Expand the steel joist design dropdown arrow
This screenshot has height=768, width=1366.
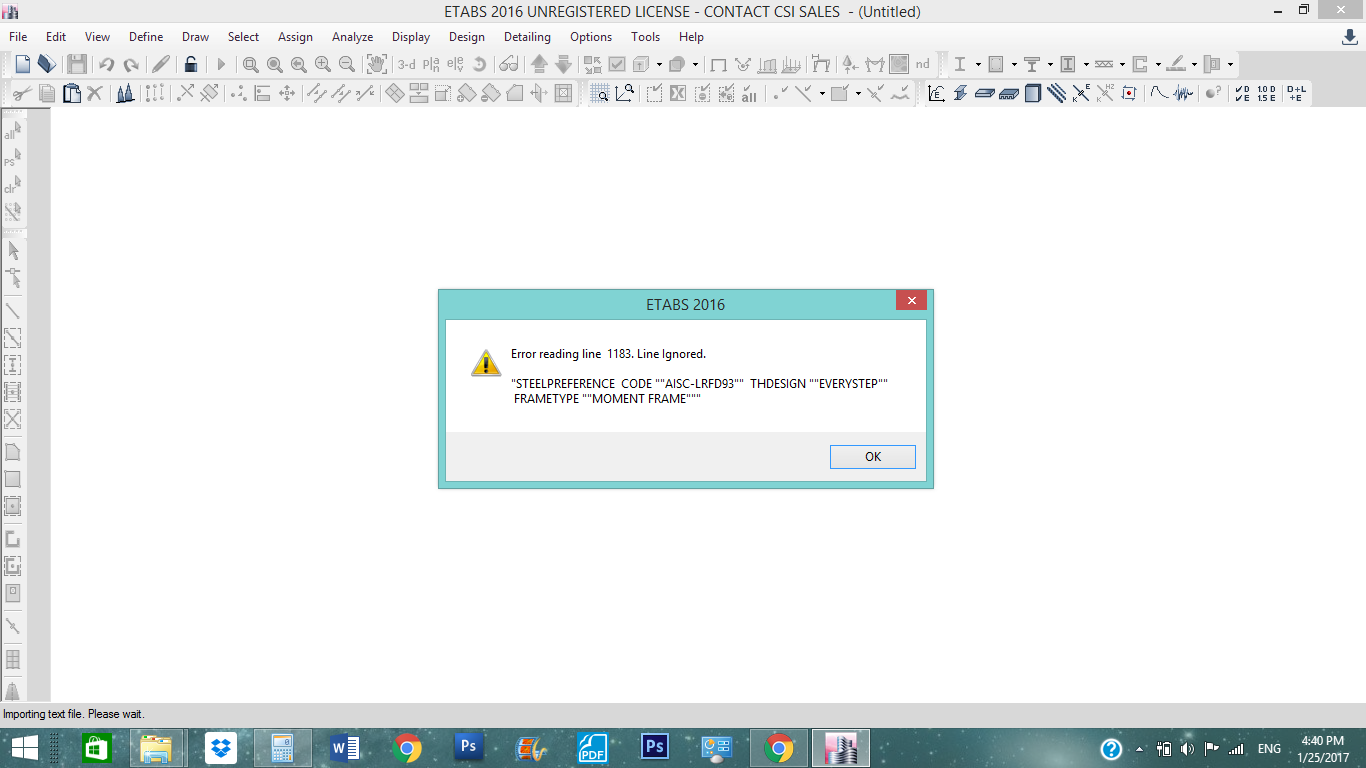(x=1122, y=64)
